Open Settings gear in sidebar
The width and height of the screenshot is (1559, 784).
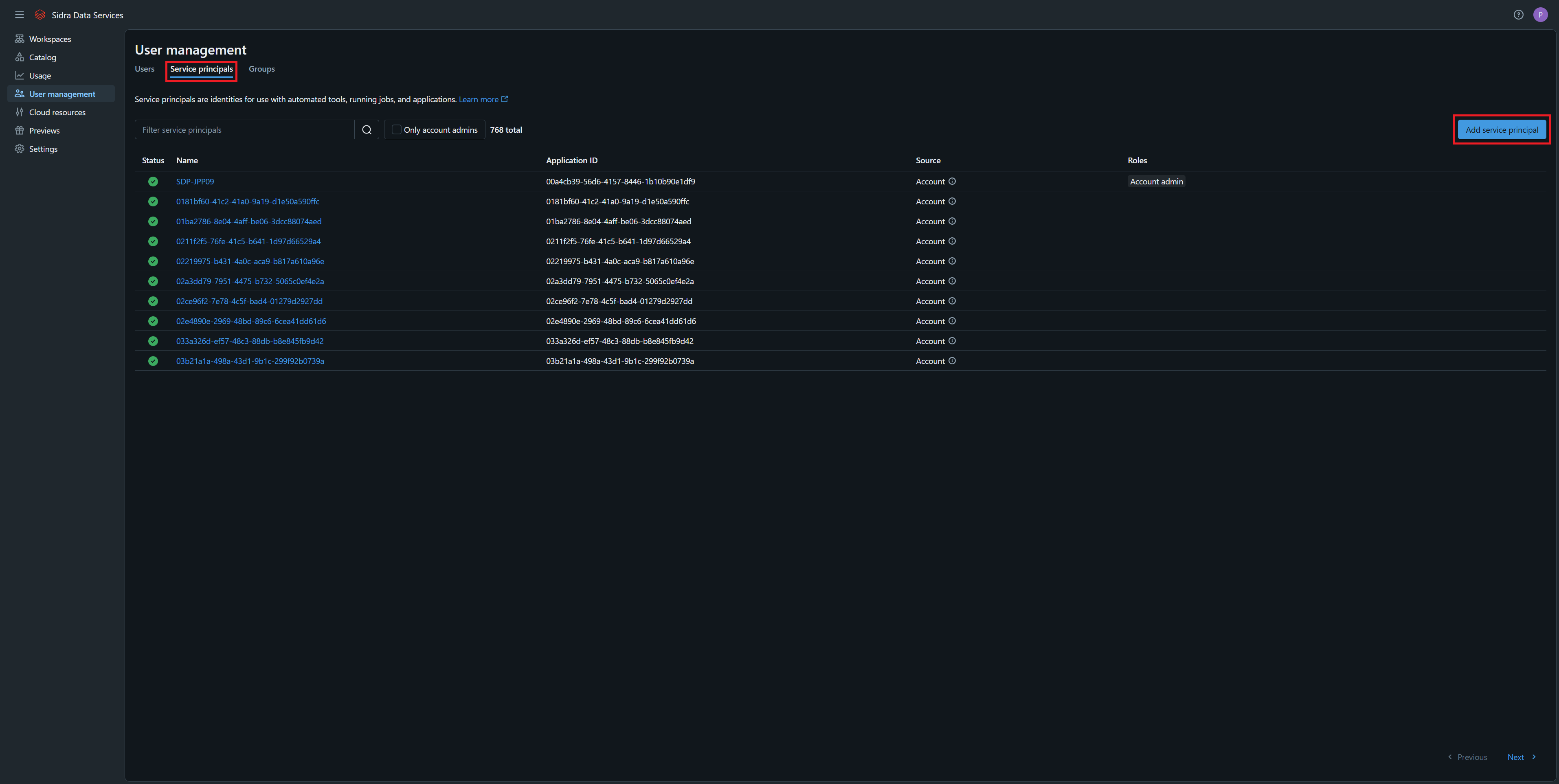(x=20, y=149)
